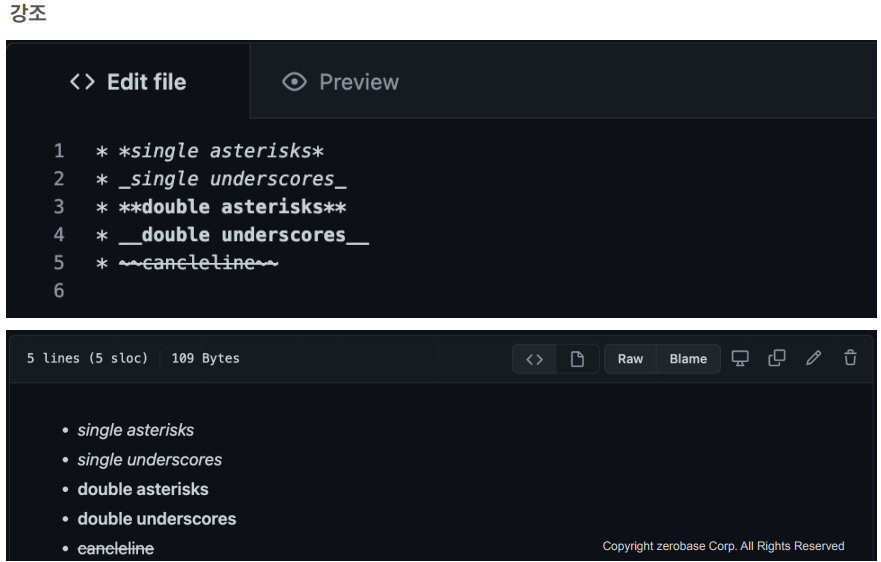881x562 pixels.
Task: Click rendered italic 'single asterisks' item
Action: point(135,430)
